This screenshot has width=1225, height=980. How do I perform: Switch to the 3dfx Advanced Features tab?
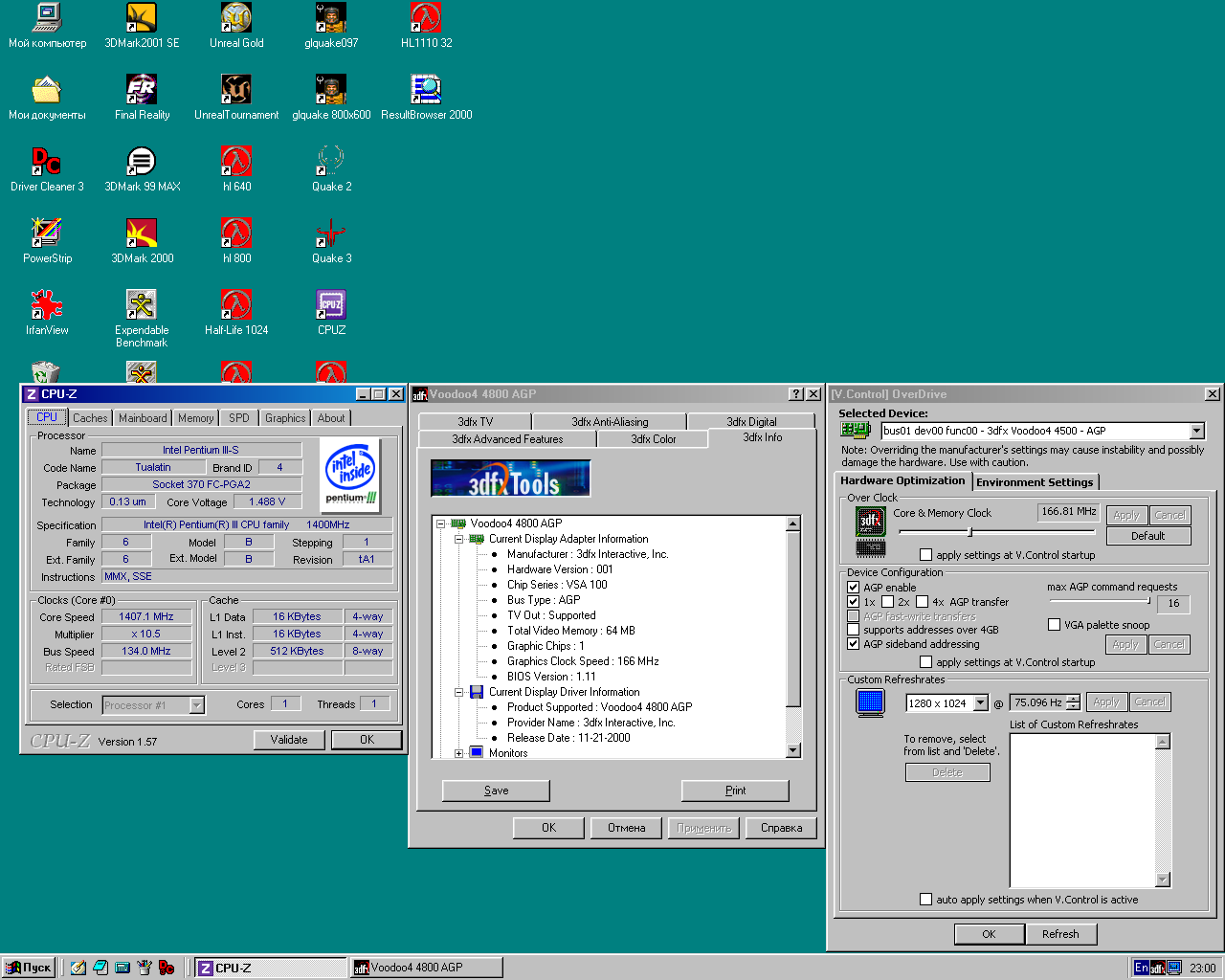pos(507,439)
